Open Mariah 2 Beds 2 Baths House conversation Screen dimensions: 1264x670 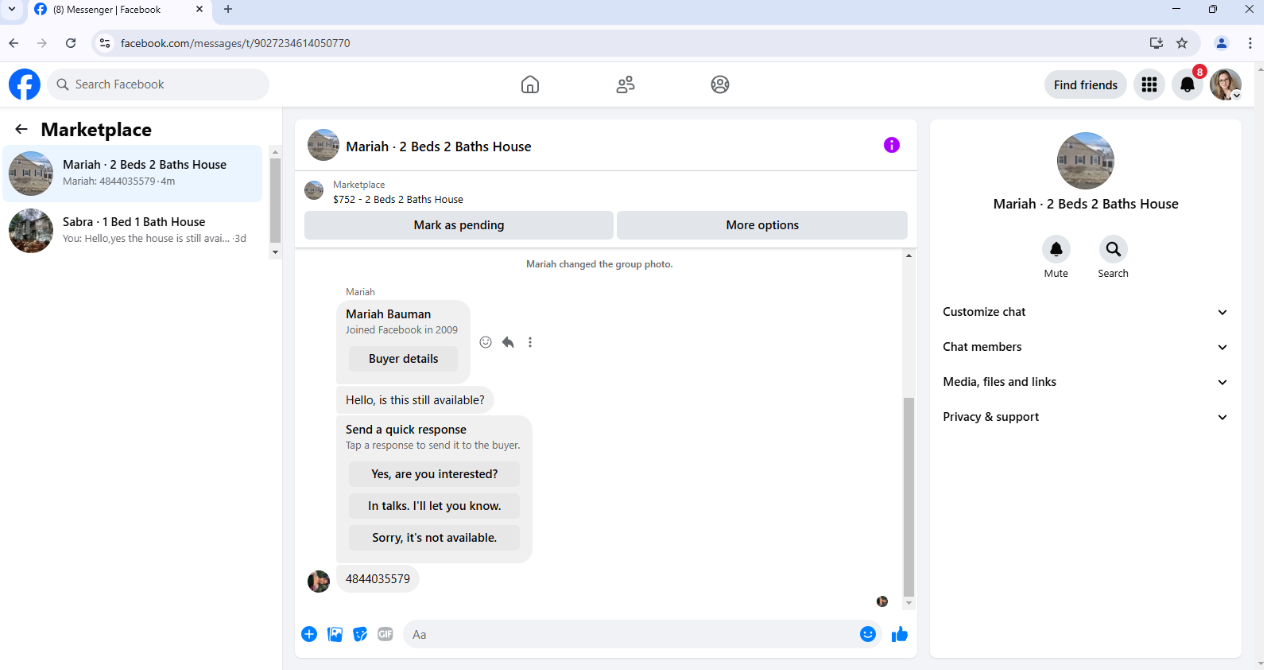(x=132, y=174)
